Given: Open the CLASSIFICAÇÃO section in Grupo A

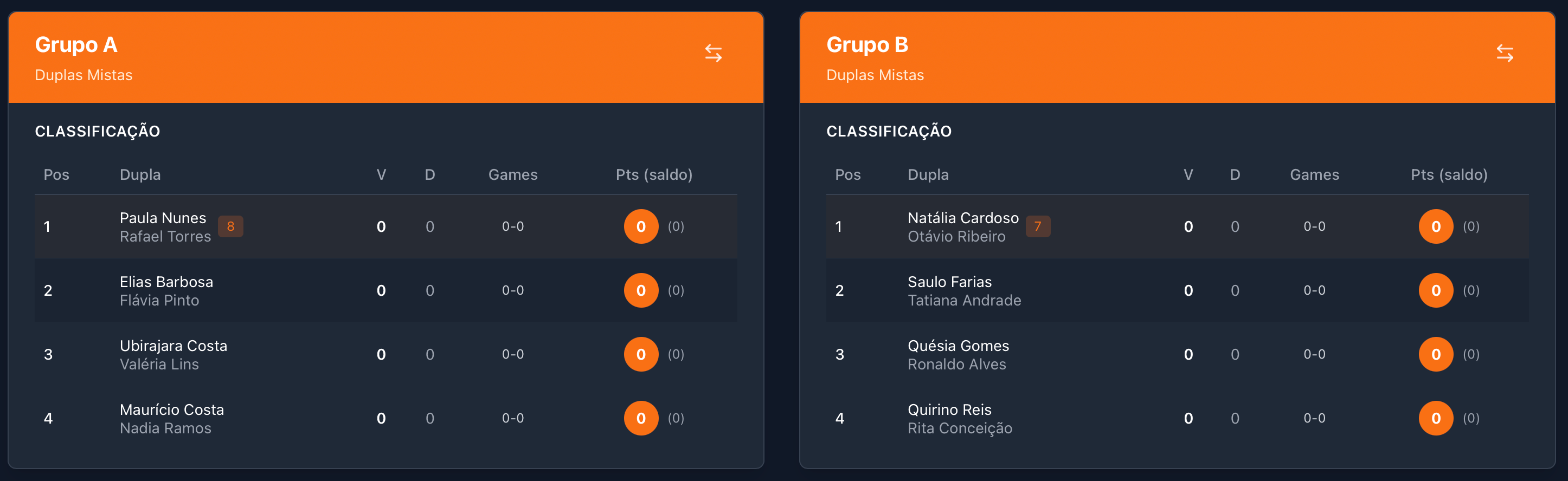Looking at the screenshot, I should pos(98,131).
